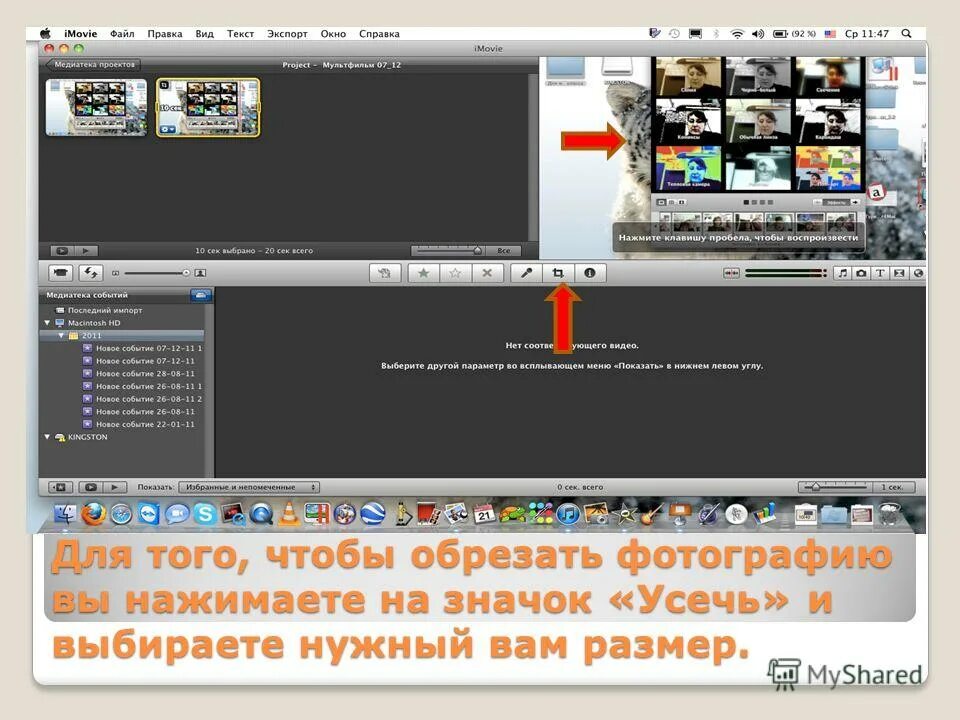Open the camera import button in toolbar
Image resolution: width=960 pixels, height=720 pixels.
(x=60, y=272)
